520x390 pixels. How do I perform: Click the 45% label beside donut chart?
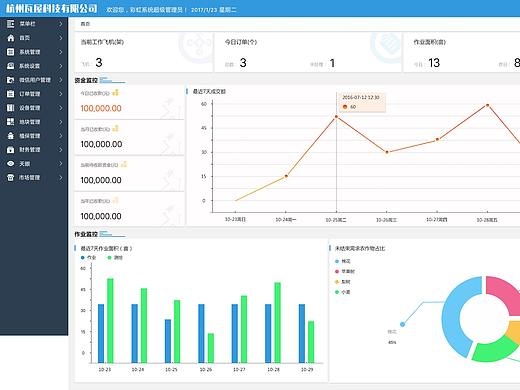[392, 342]
